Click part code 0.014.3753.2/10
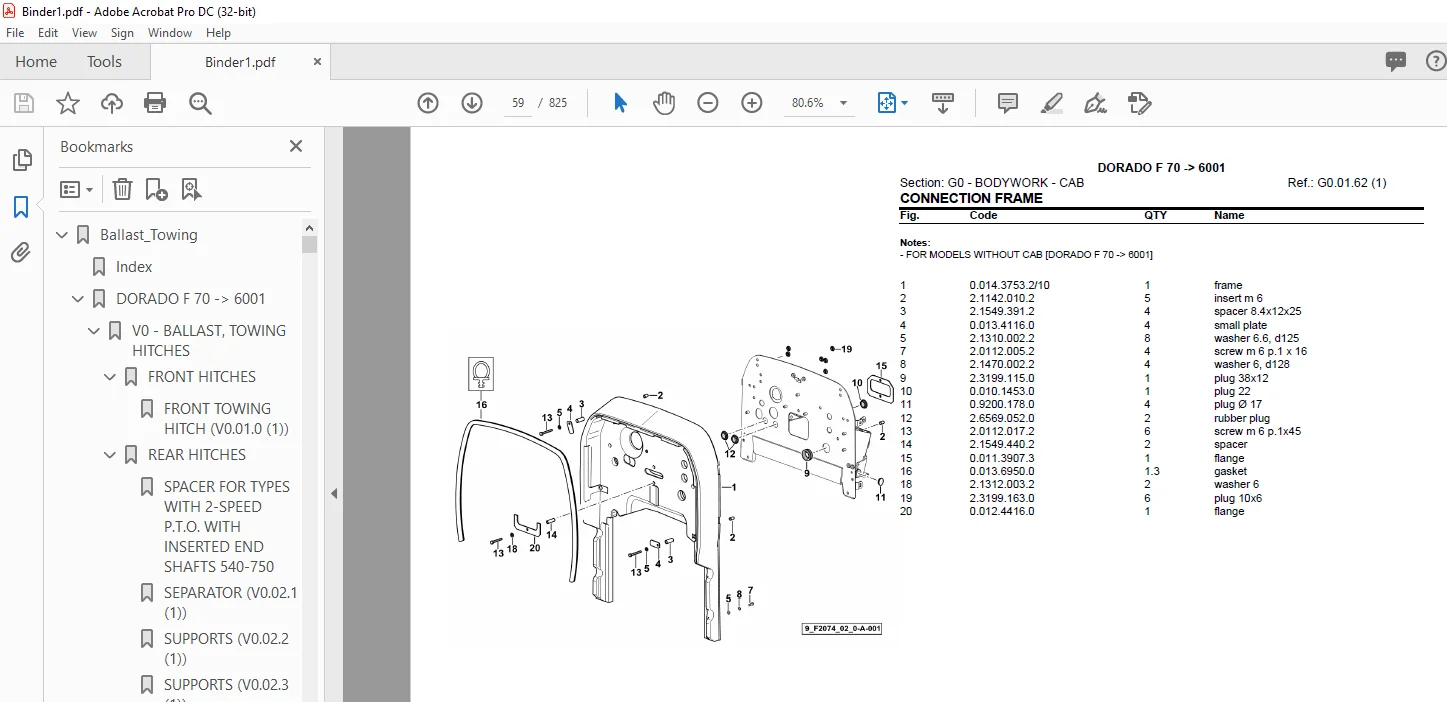Screen dimensions: 1447x702 click(x=1009, y=285)
